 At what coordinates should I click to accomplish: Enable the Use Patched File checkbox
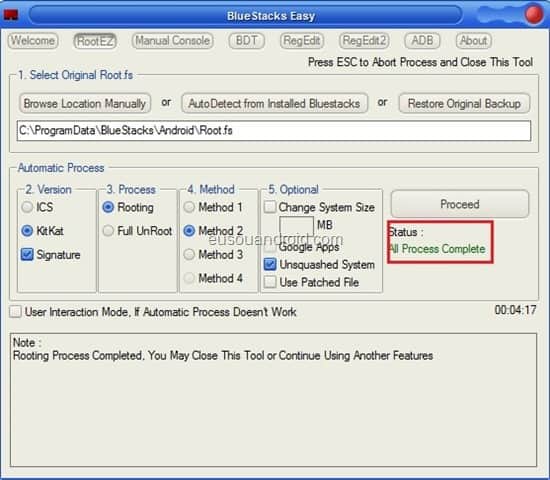(270, 282)
